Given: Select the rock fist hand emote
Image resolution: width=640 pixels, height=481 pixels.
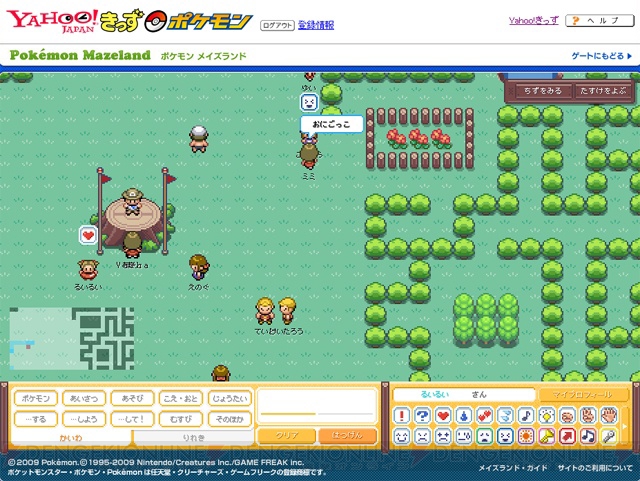Looking at the screenshot, I should [568, 416].
